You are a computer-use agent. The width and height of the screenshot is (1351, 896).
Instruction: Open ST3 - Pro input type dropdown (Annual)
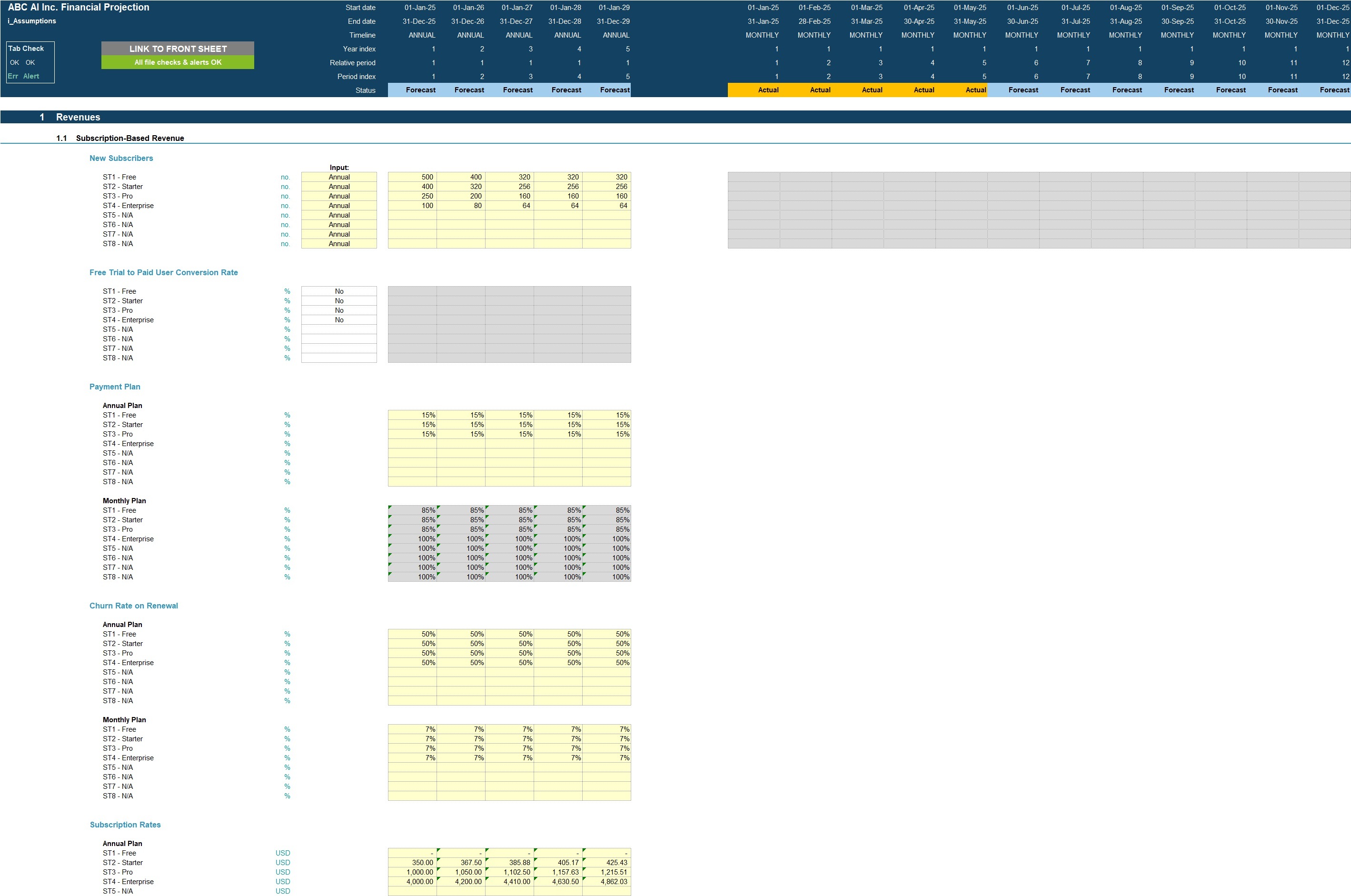[339, 196]
